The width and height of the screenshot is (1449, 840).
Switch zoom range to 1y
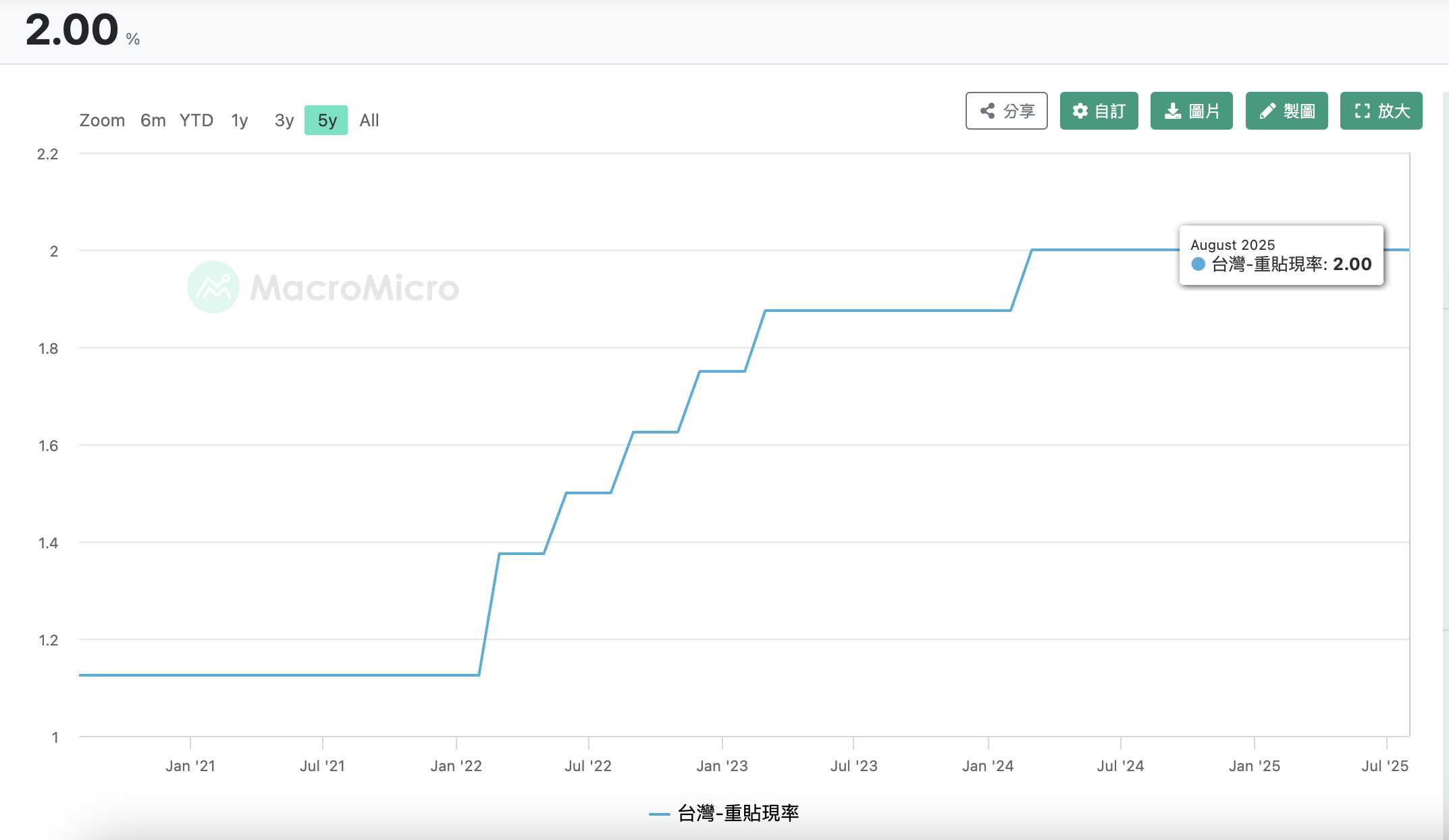coord(240,120)
